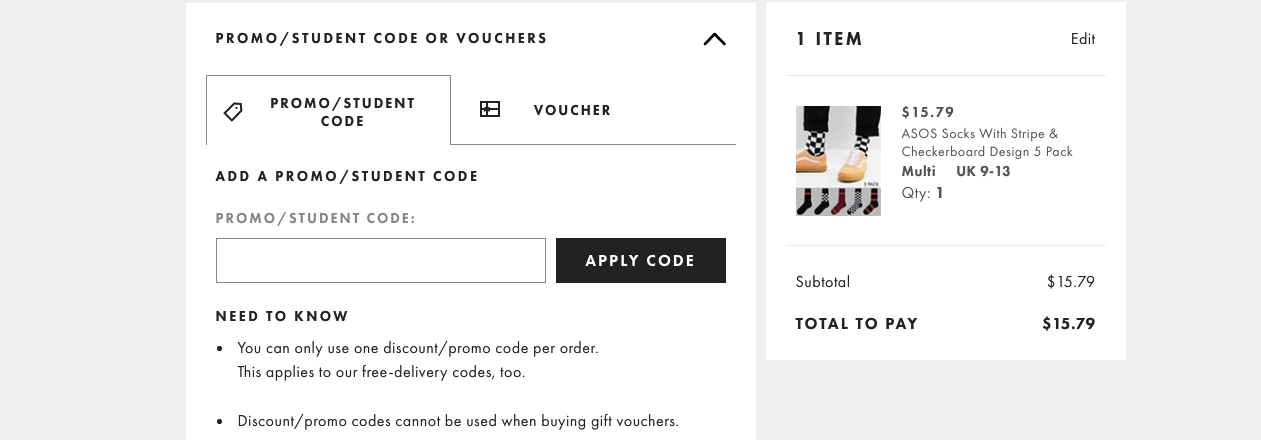1261x440 pixels.
Task: Click the Add a Promo/Student Code heading
Action: pyautogui.click(x=347, y=176)
